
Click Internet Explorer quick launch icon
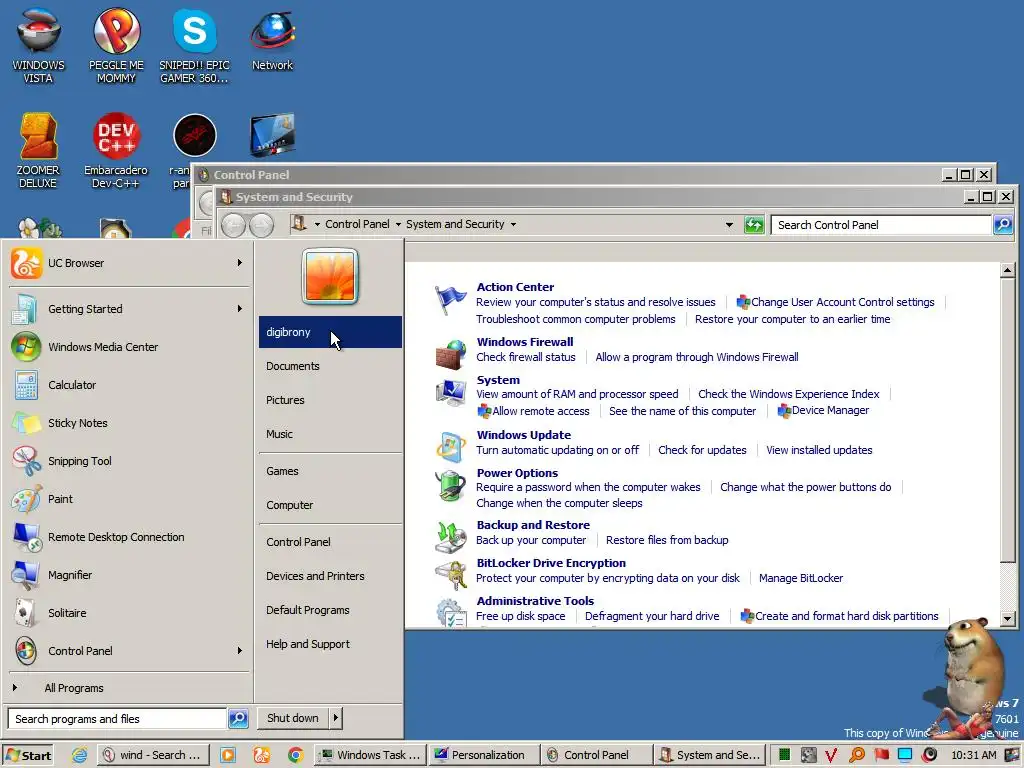pyautogui.click(x=80, y=755)
